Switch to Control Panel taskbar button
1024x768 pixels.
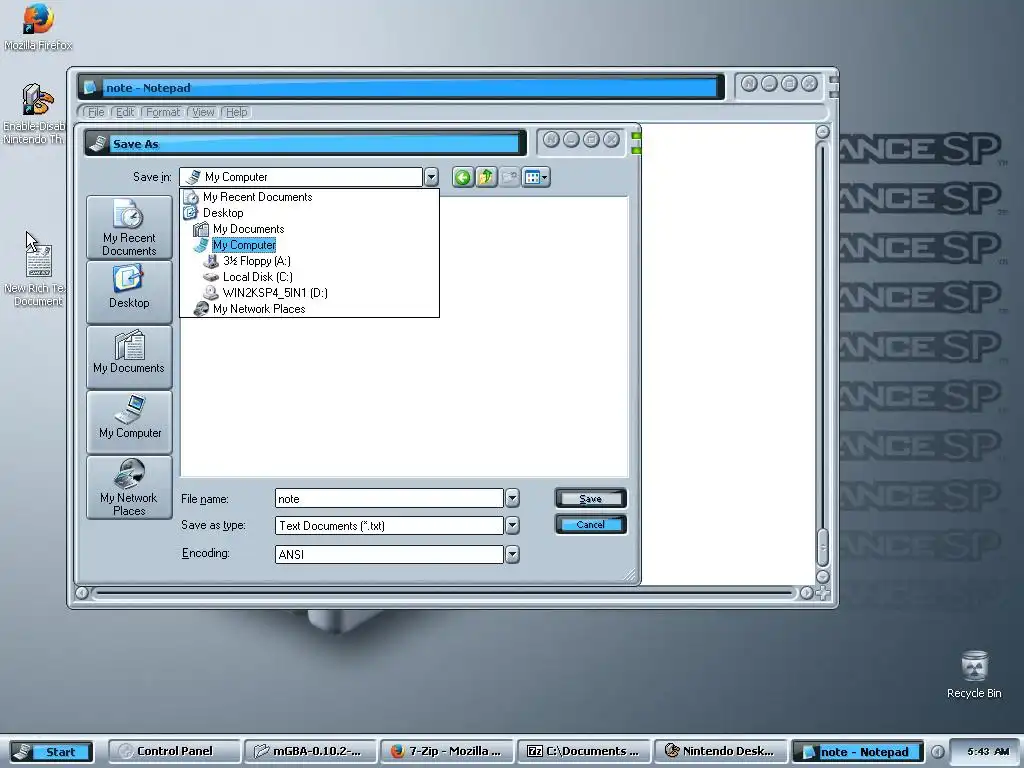[x=174, y=751]
